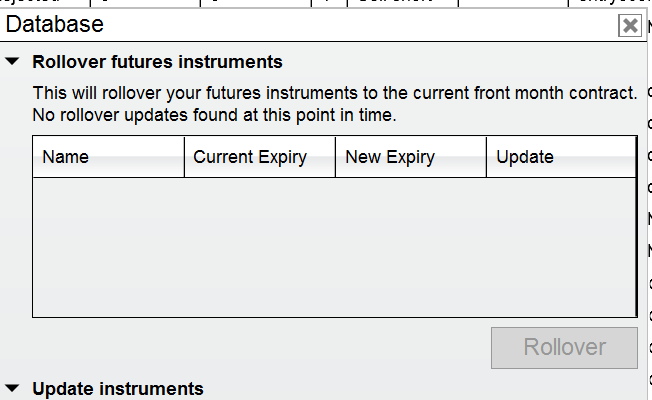652x400 pixels.
Task: Click the 'No rollover updates found' message
Action: click(214, 115)
